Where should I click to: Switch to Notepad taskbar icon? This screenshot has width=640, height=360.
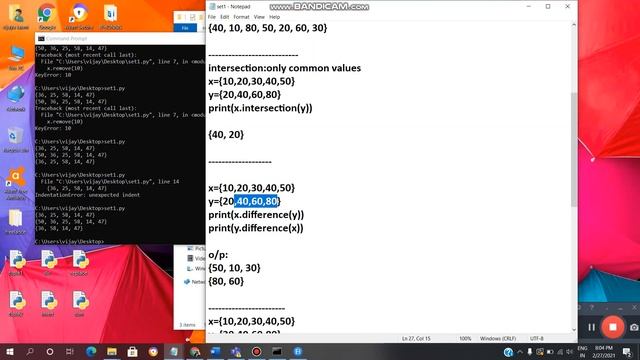point(174,351)
